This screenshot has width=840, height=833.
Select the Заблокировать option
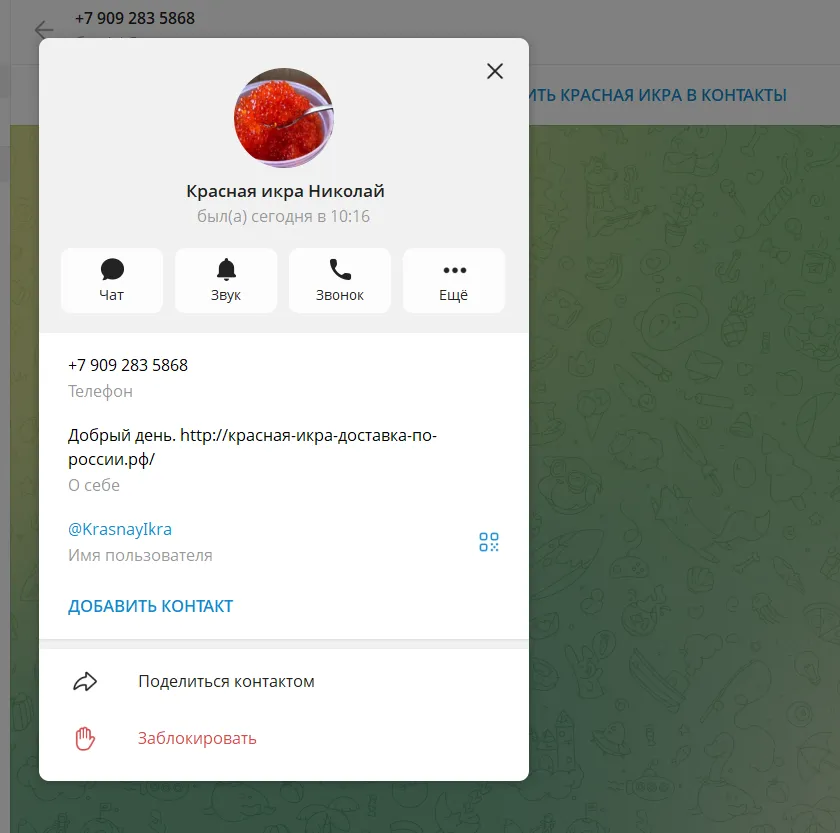point(197,739)
